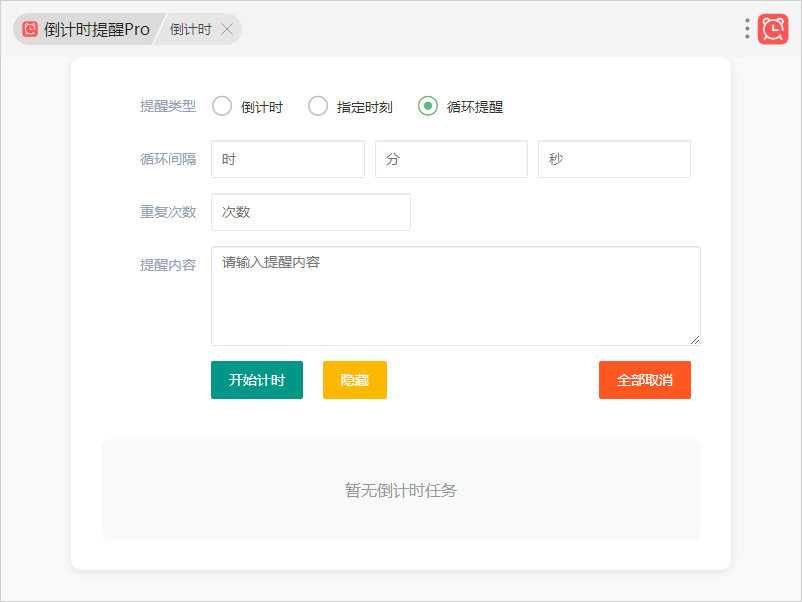Select the 倒计时 tab
Image resolution: width=802 pixels, height=602 pixels.
(x=190, y=29)
